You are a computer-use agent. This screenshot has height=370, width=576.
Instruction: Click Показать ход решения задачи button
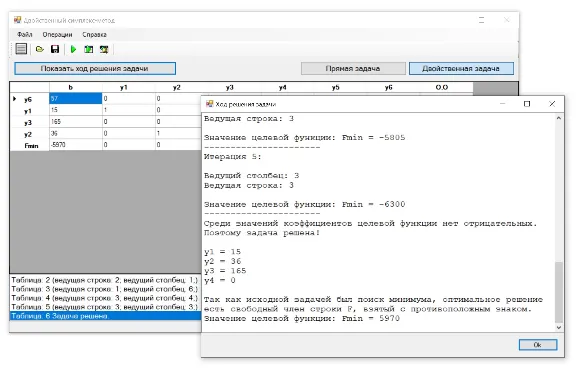point(95,68)
